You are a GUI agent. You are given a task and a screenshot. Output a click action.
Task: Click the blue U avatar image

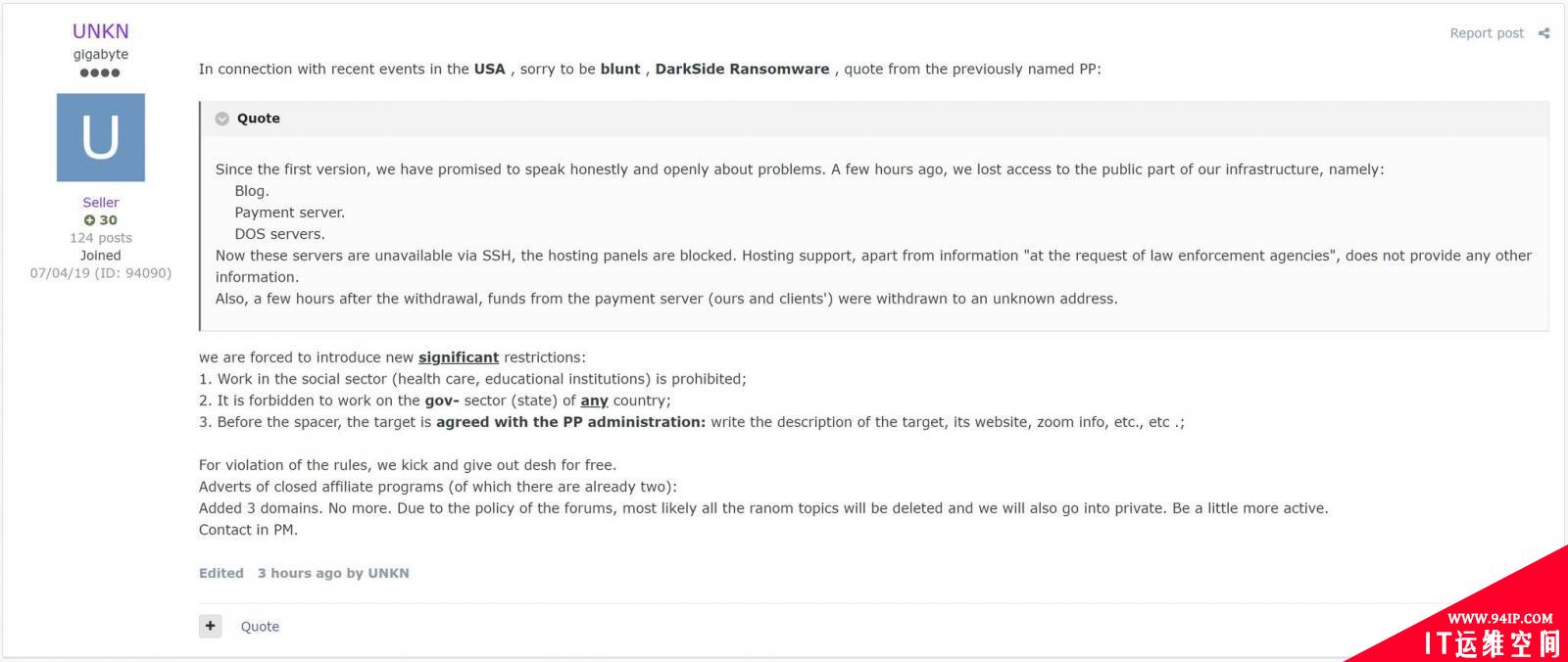pos(101,137)
